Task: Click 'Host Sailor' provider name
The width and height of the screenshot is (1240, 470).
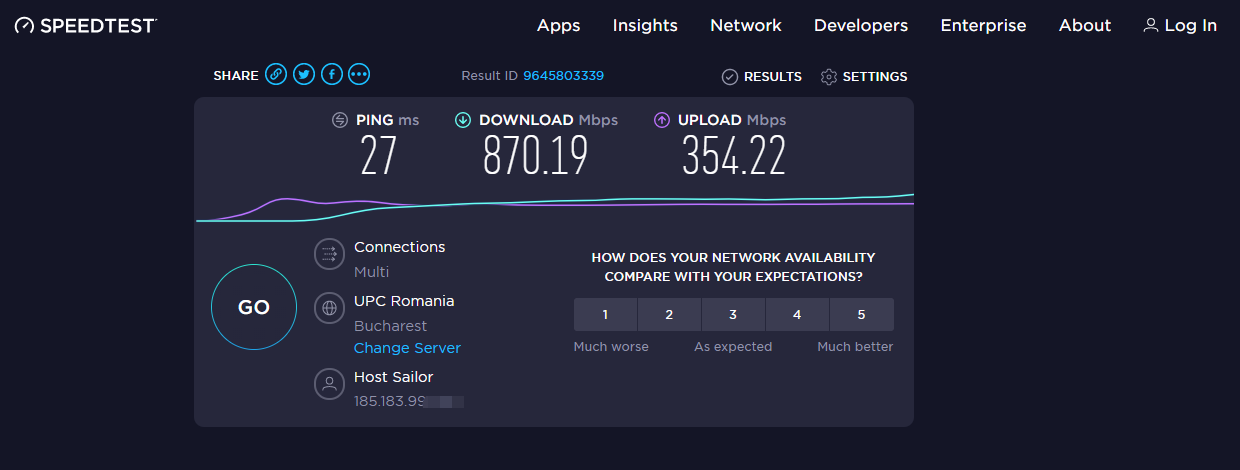Action: pyautogui.click(x=394, y=377)
